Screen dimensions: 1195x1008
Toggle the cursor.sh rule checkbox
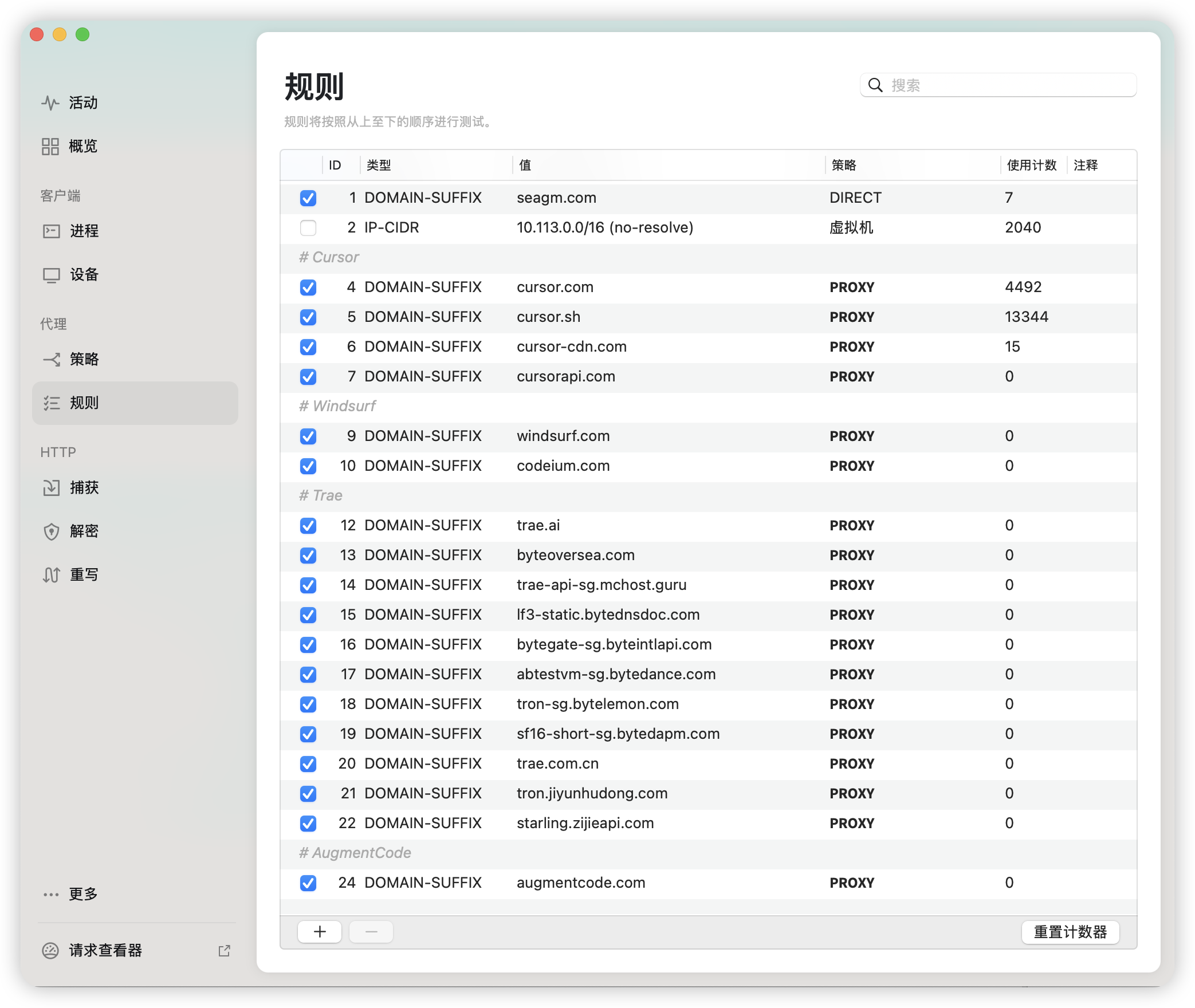pyautogui.click(x=308, y=317)
